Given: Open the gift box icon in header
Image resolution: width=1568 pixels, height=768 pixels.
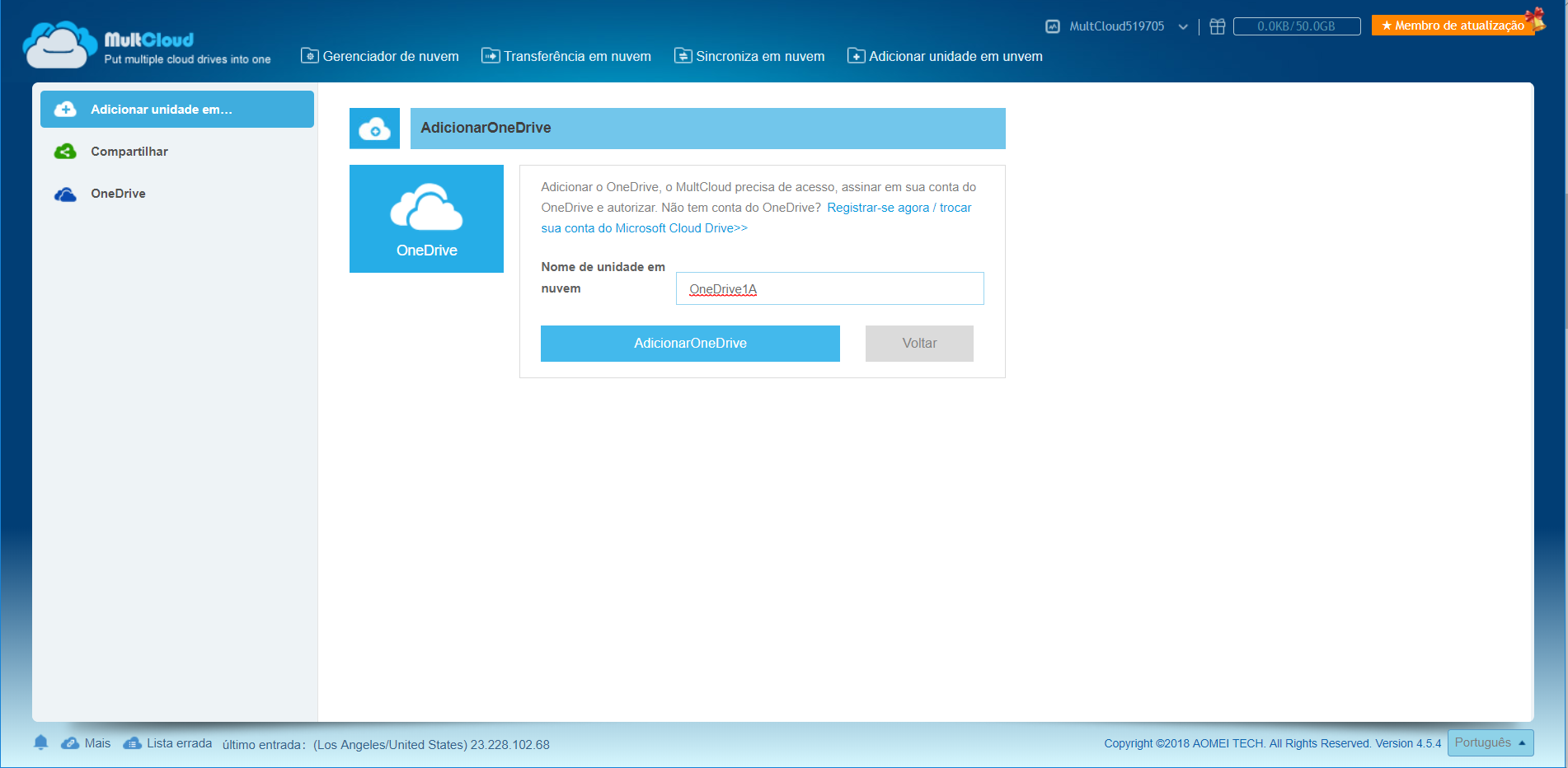Looking at the screenshot, I should tap(1218, 26).
